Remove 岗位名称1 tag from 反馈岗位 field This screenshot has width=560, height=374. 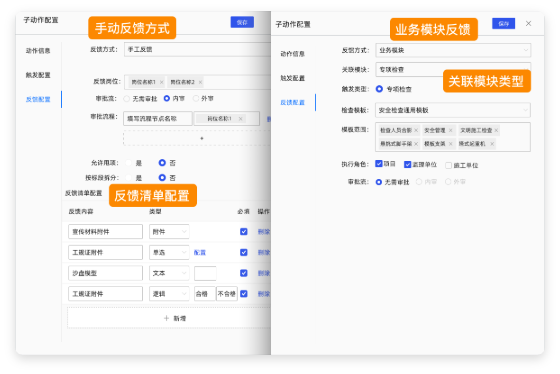pos(161,82)
